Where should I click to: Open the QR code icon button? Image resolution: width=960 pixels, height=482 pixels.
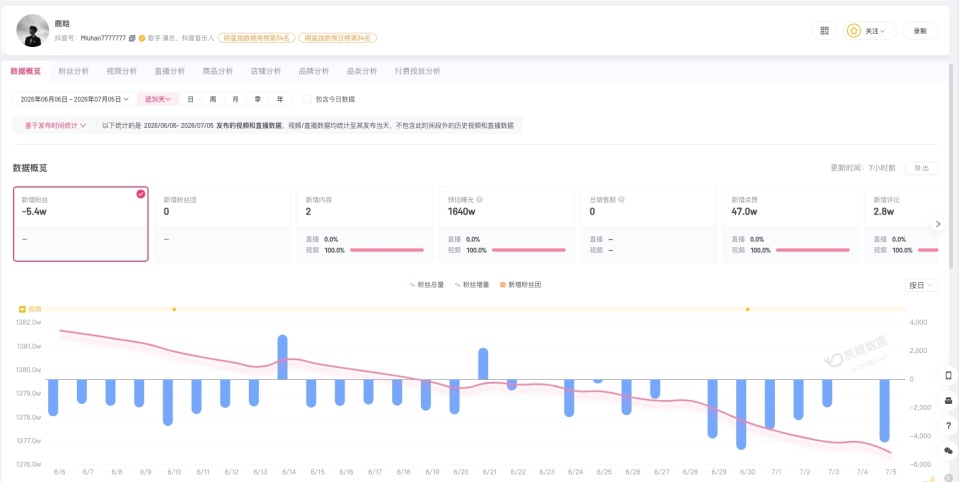coord(824,31)
